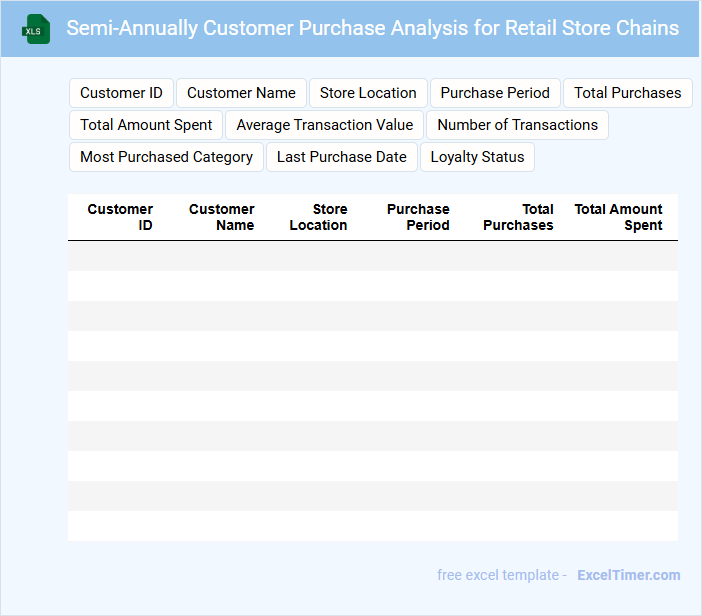This screenshot has width=702, height=616.
Task: Click the Store Location tag
Action: tap(368, 93)
